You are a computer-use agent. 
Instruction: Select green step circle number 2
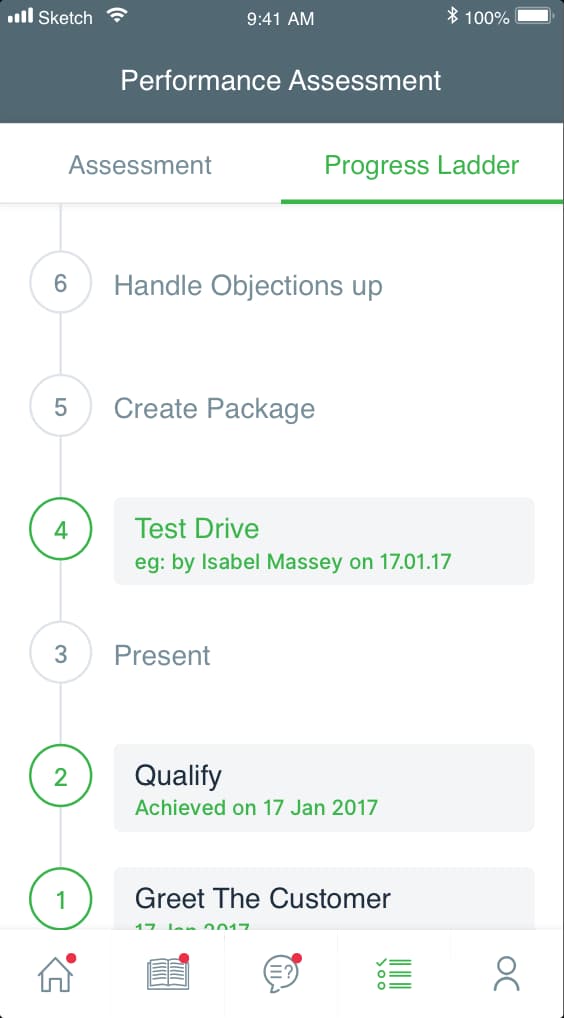[60, 777]
